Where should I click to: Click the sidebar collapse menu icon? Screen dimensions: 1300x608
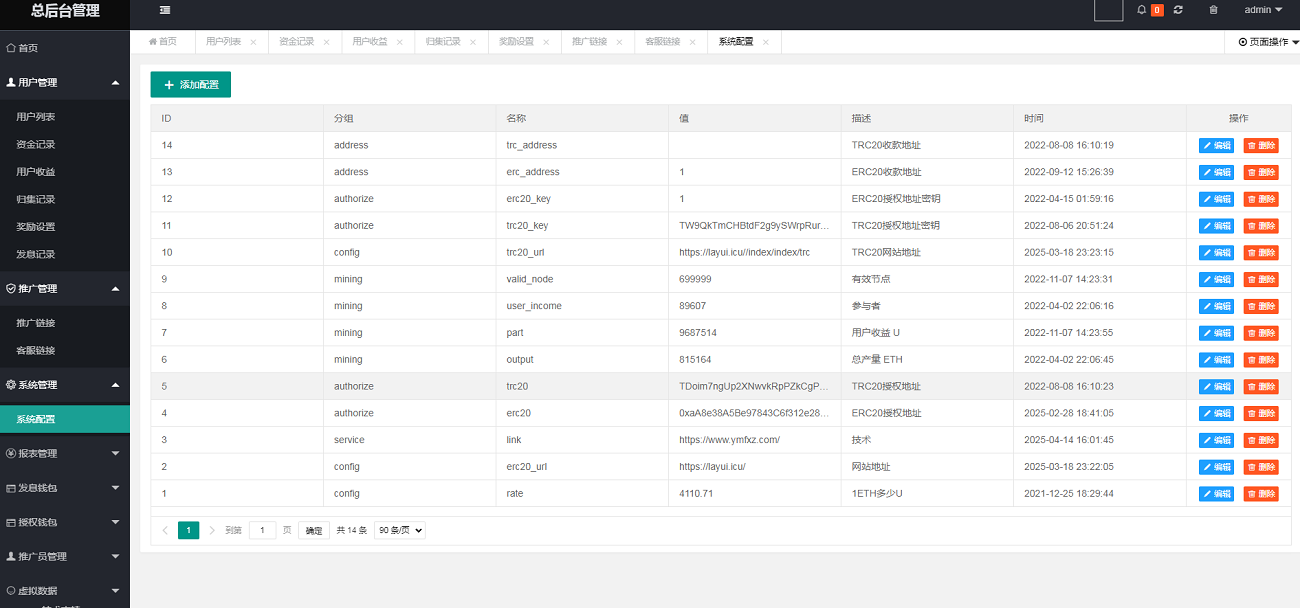click(x=165, y=10)
